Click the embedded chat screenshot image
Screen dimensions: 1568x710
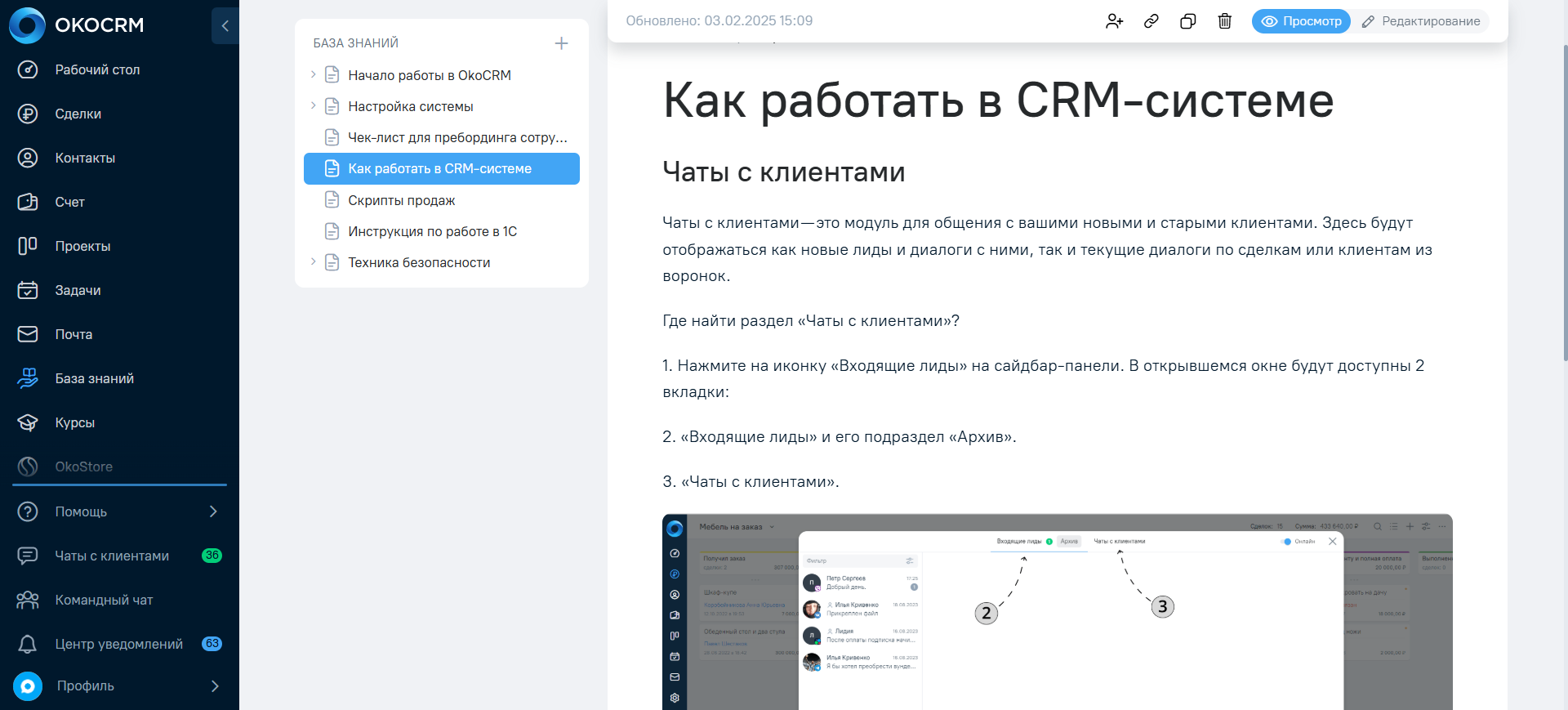tap(1057, 611)
